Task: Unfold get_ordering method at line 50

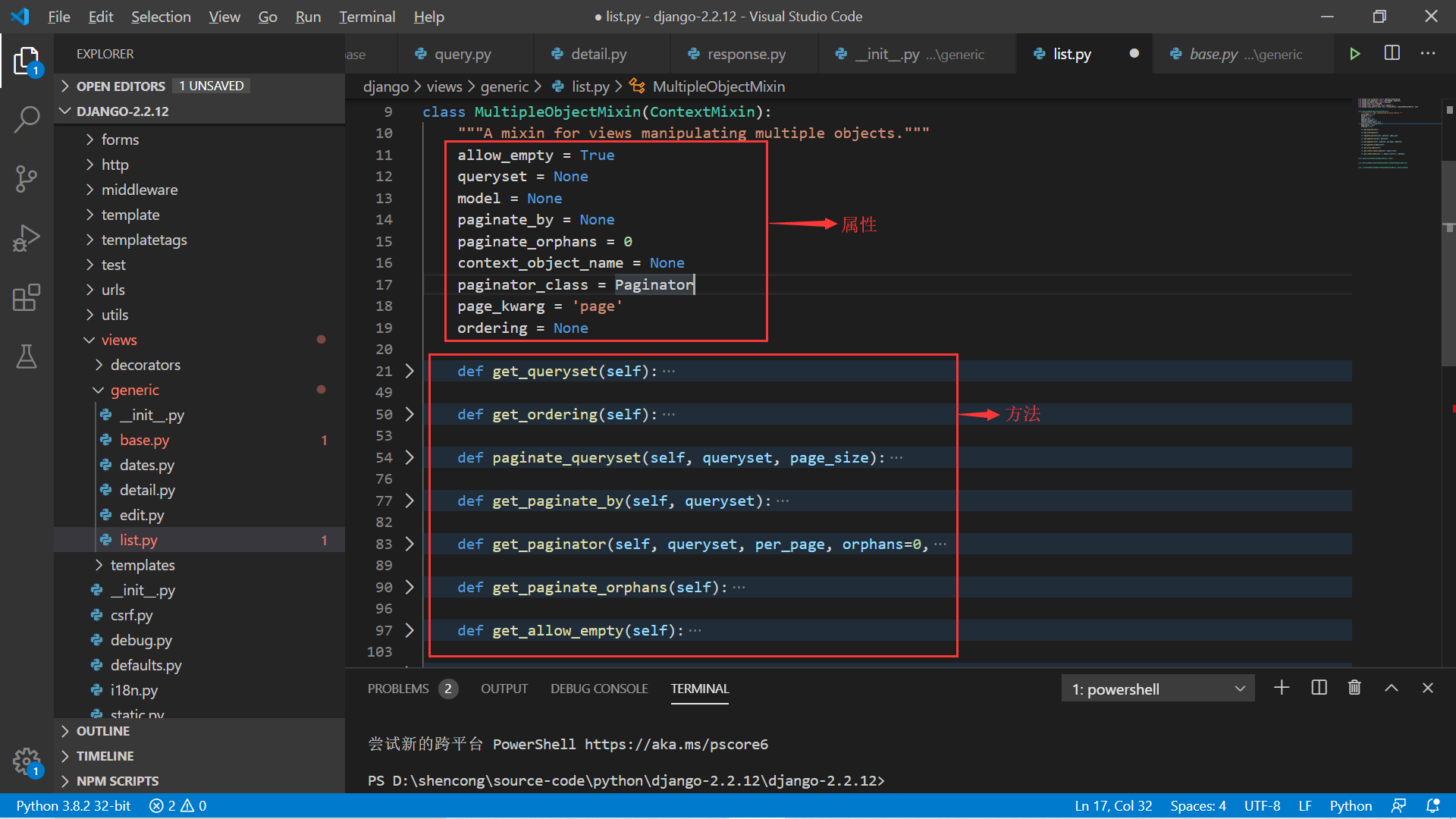Action: pyautogui.click(x=409, y=414)
